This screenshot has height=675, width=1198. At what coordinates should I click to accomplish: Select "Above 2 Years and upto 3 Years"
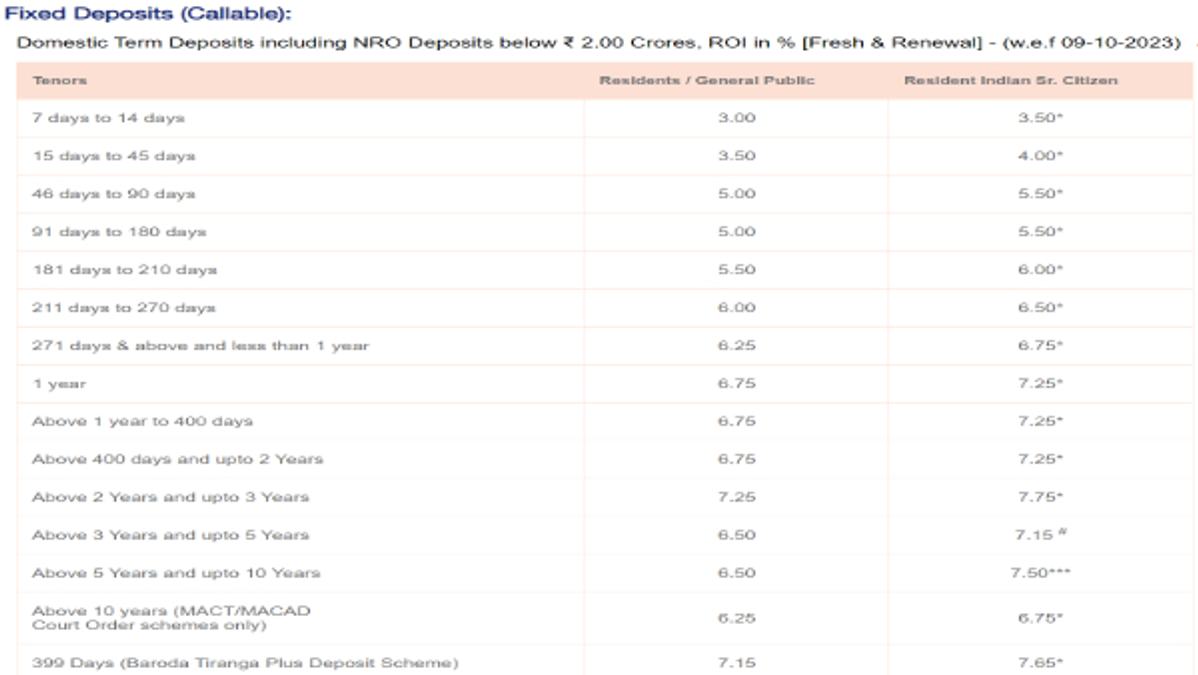pos(170,497)
